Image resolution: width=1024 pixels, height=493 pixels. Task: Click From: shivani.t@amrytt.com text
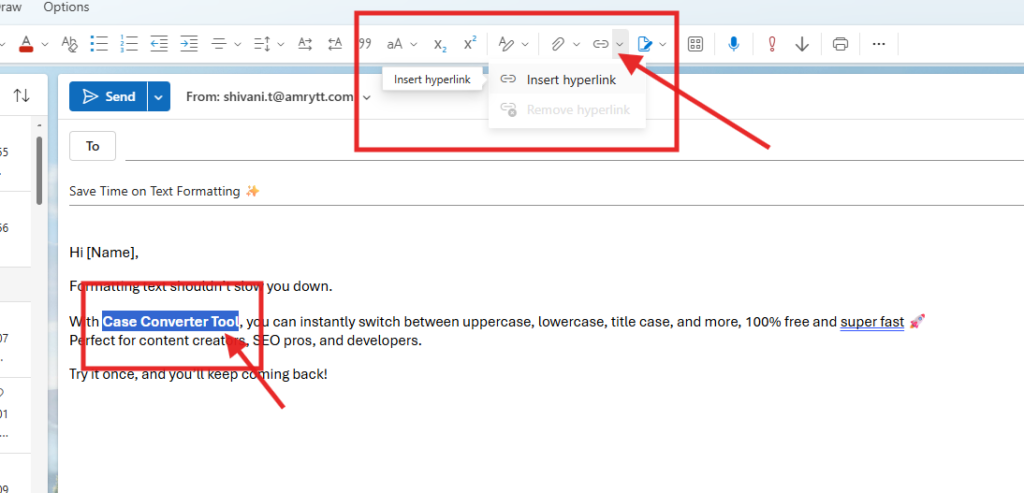point(270,97)
